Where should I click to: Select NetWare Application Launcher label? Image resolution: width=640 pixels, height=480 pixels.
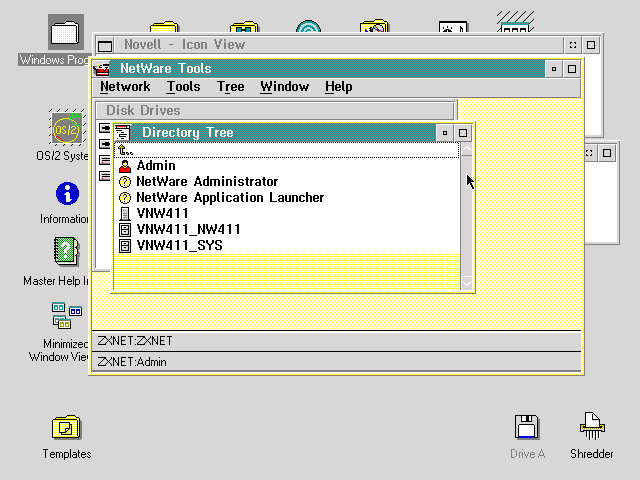click(230, 198)
